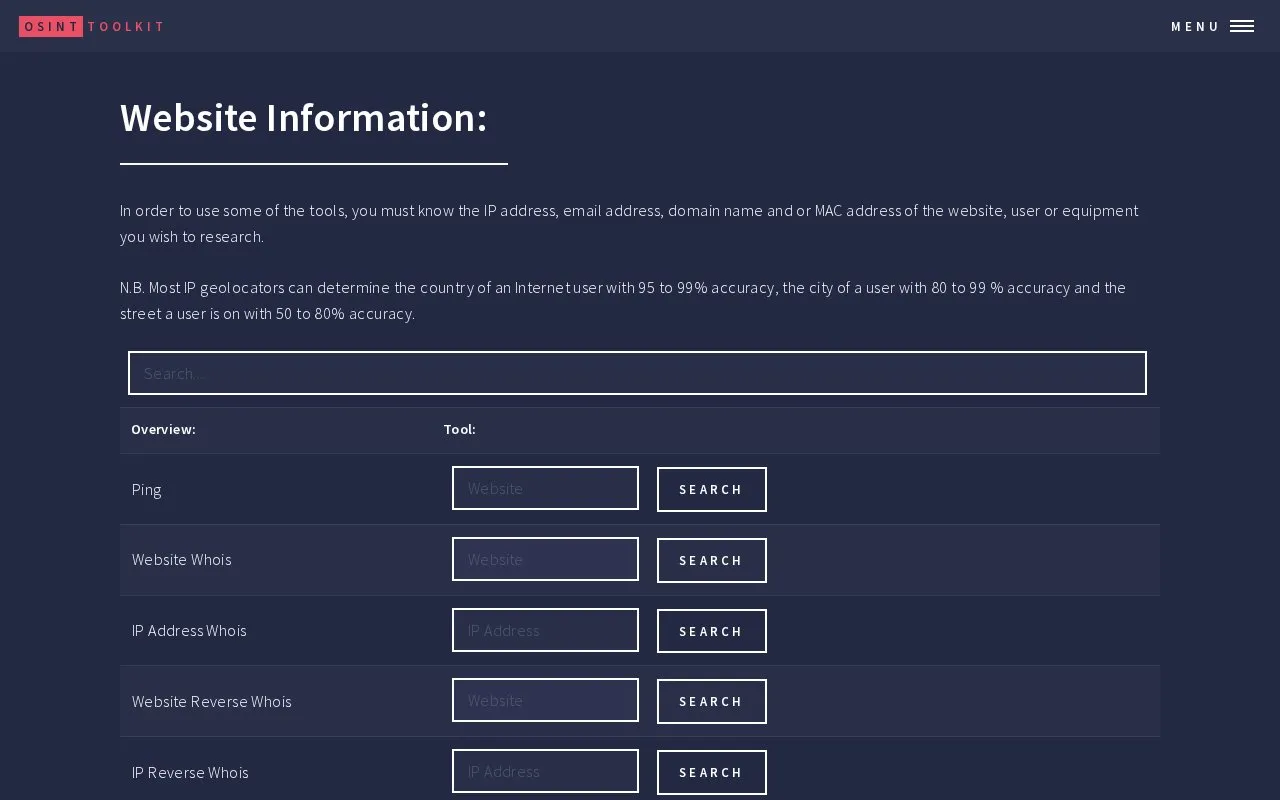Run the IP Address Whois search button
This screenshot has width=1280, height=800.
click(x=712, y=631)
